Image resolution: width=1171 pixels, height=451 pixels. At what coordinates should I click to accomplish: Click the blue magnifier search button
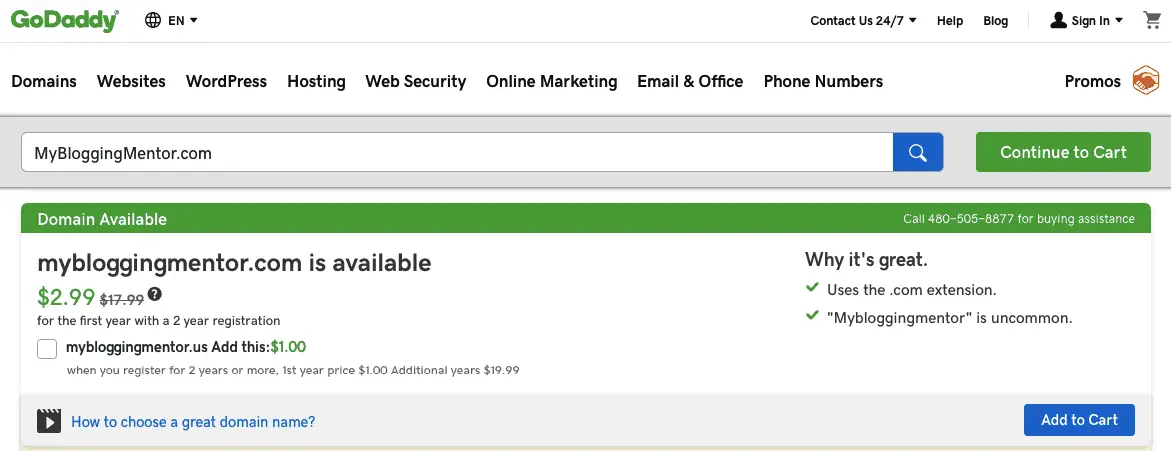click(x=918, y=152)
